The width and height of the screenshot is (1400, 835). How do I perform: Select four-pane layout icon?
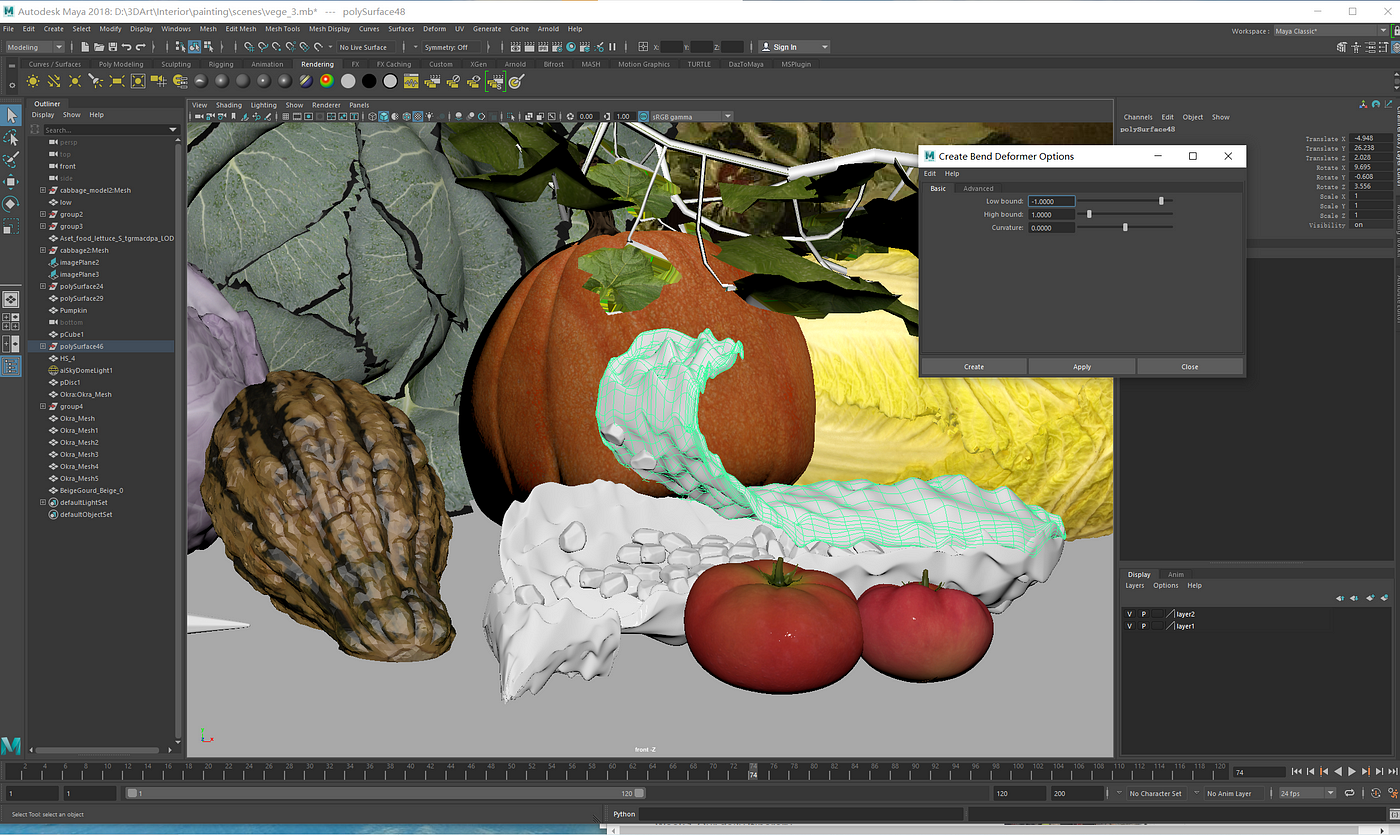[x=11, y=322]
